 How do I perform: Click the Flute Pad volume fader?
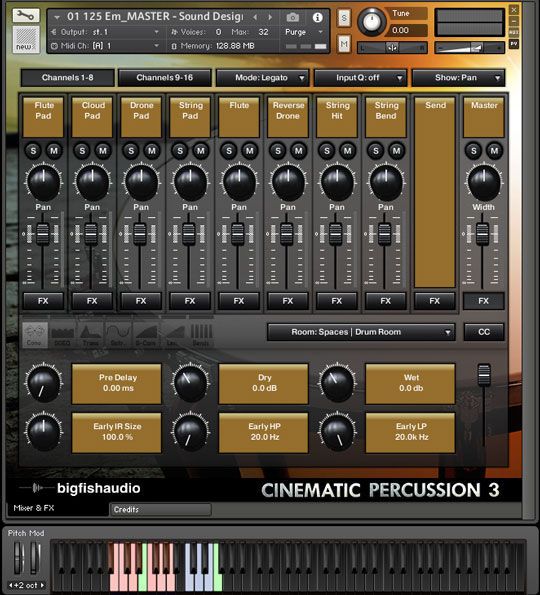(43, 234)
